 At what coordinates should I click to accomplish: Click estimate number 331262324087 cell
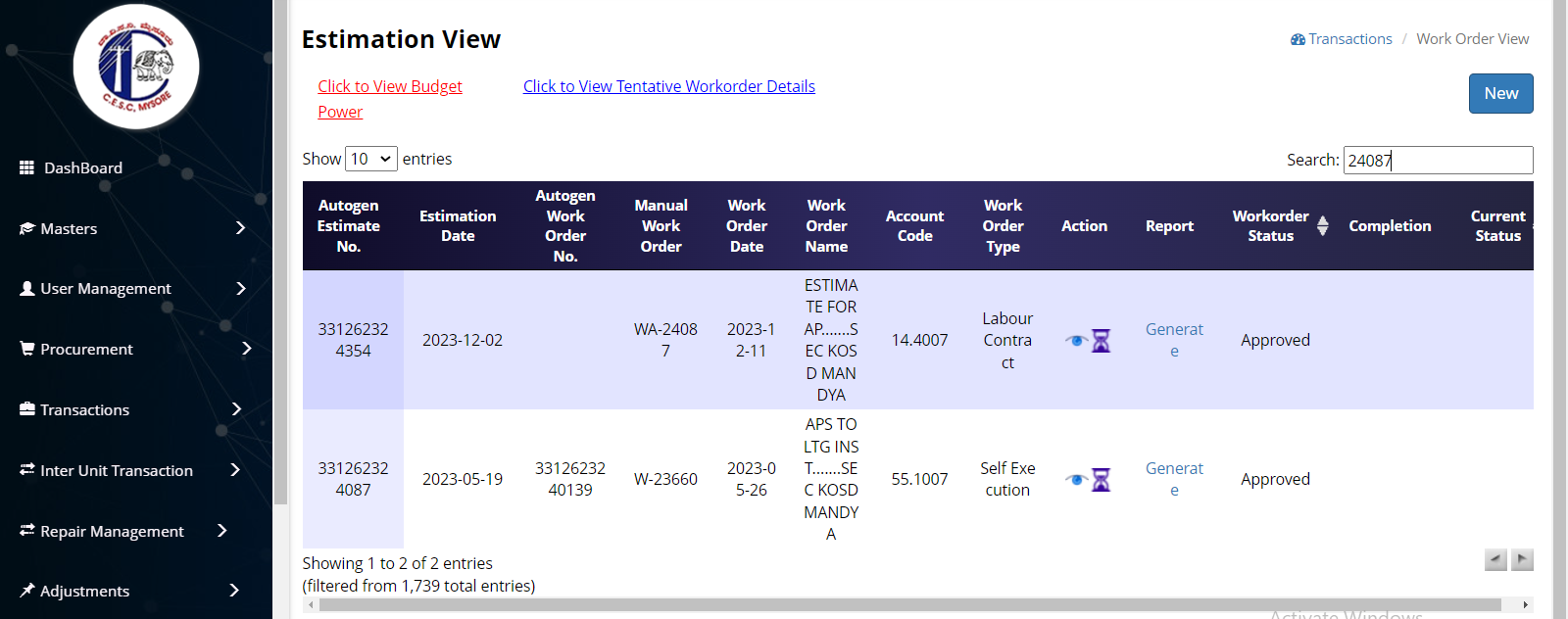pos(353,479)
